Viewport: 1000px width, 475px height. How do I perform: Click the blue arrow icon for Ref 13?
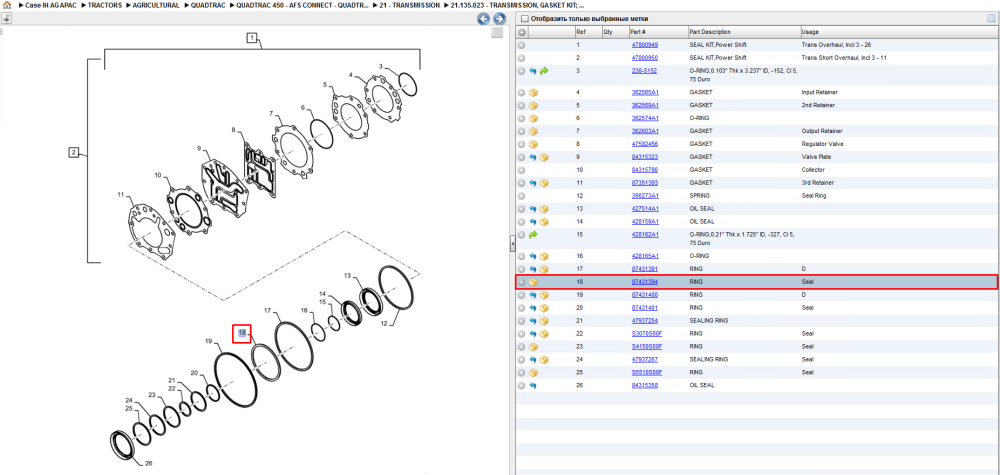coord(533,208)
